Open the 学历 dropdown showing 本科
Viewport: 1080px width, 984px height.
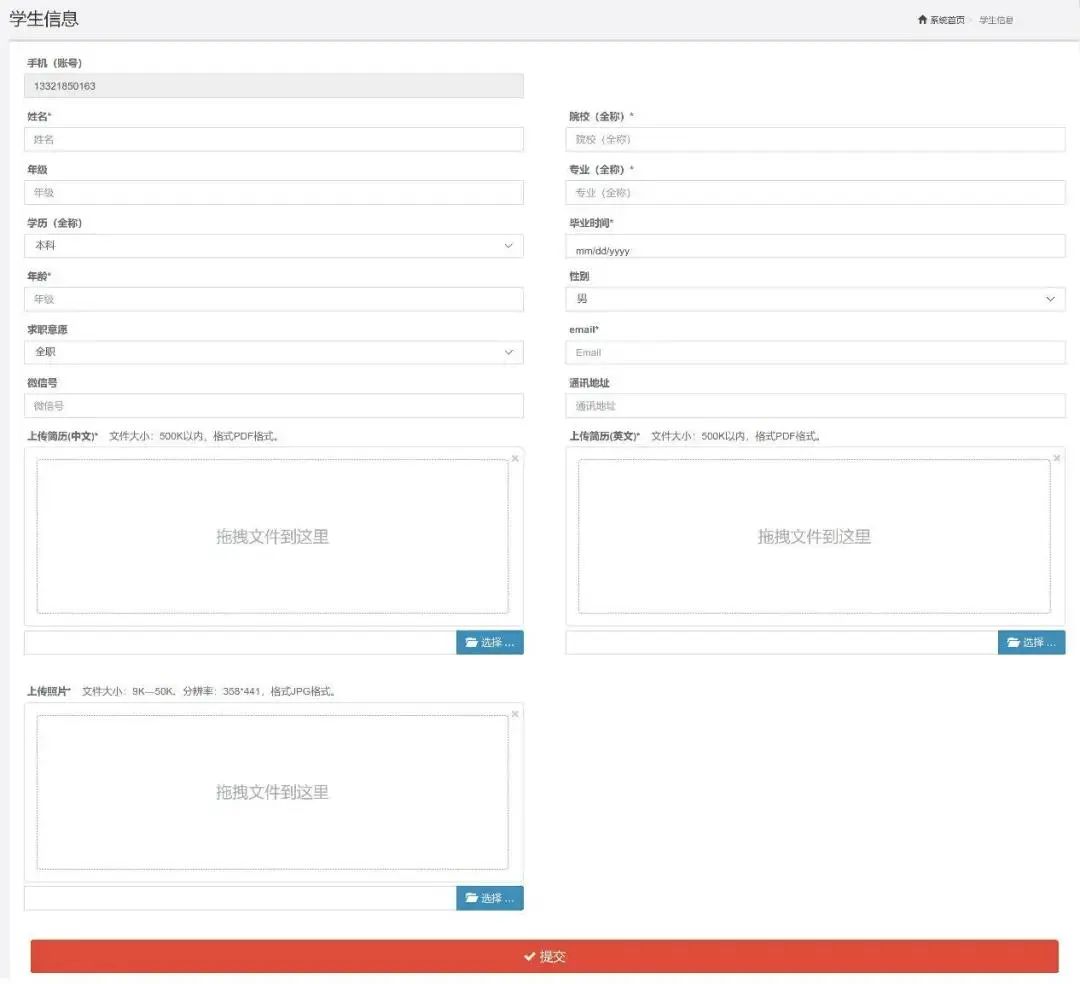pos(273,245)
